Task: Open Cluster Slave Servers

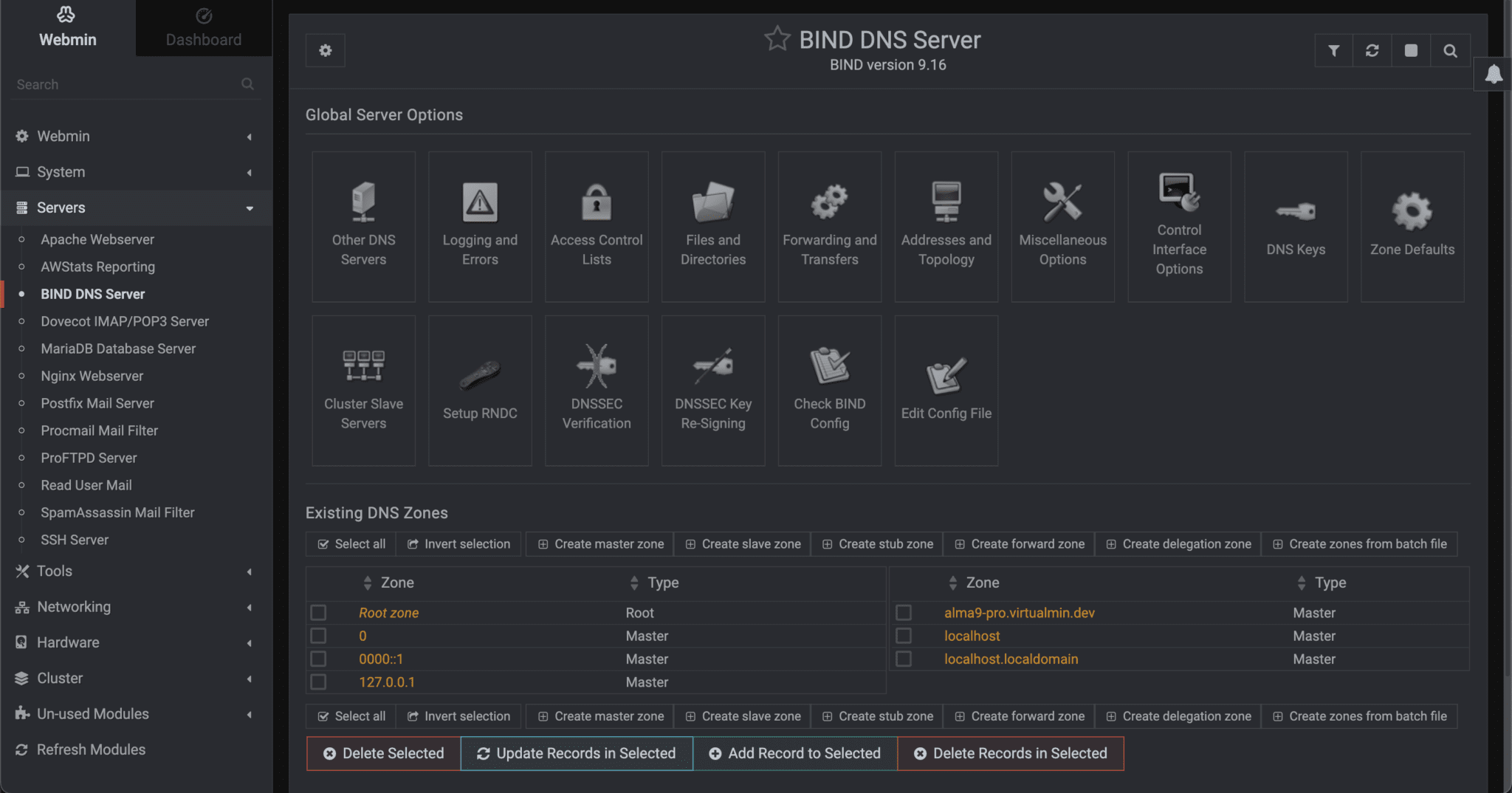Action: (x=363, y=391)
